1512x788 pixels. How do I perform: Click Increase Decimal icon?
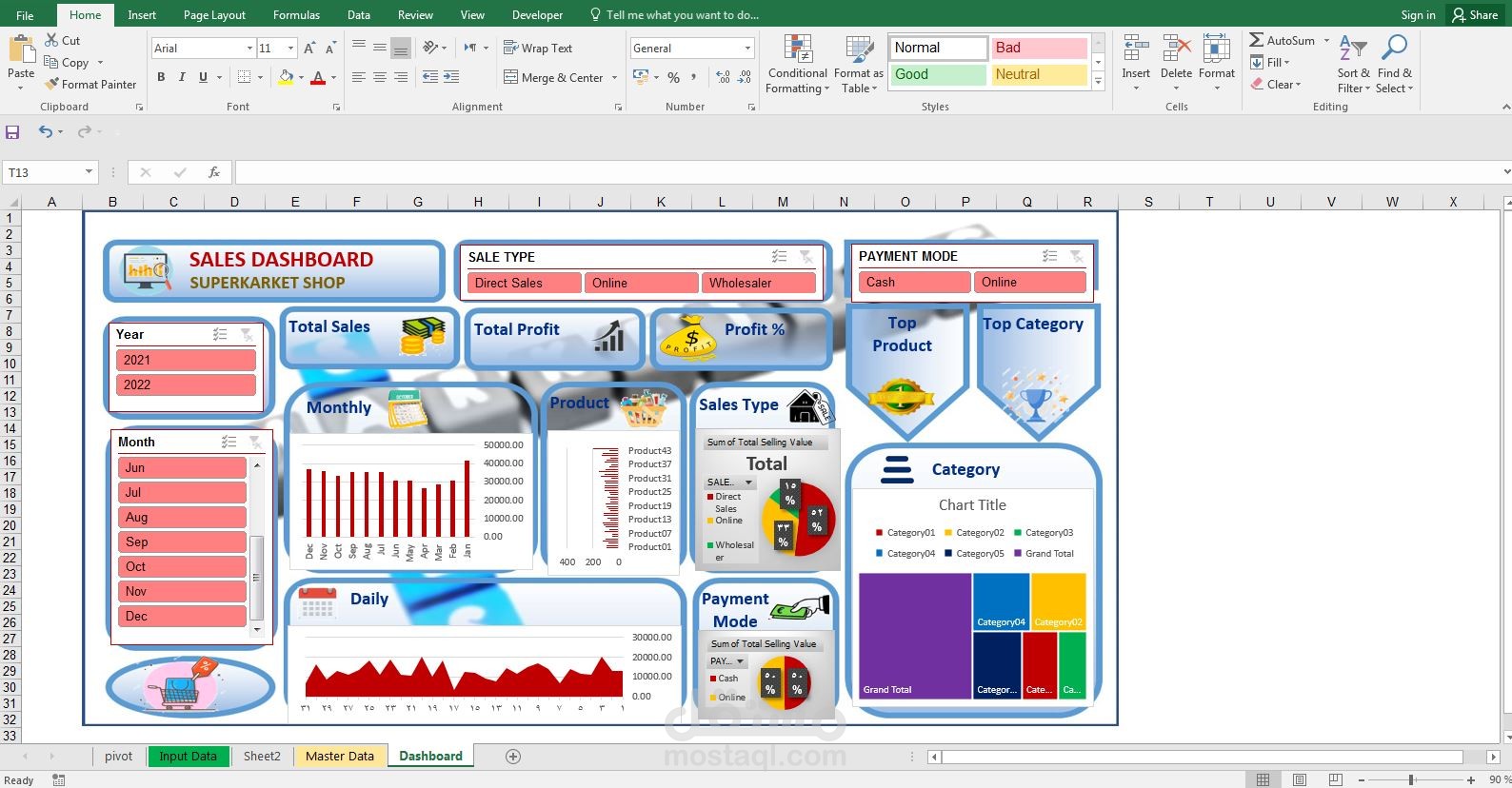[723, 77]
